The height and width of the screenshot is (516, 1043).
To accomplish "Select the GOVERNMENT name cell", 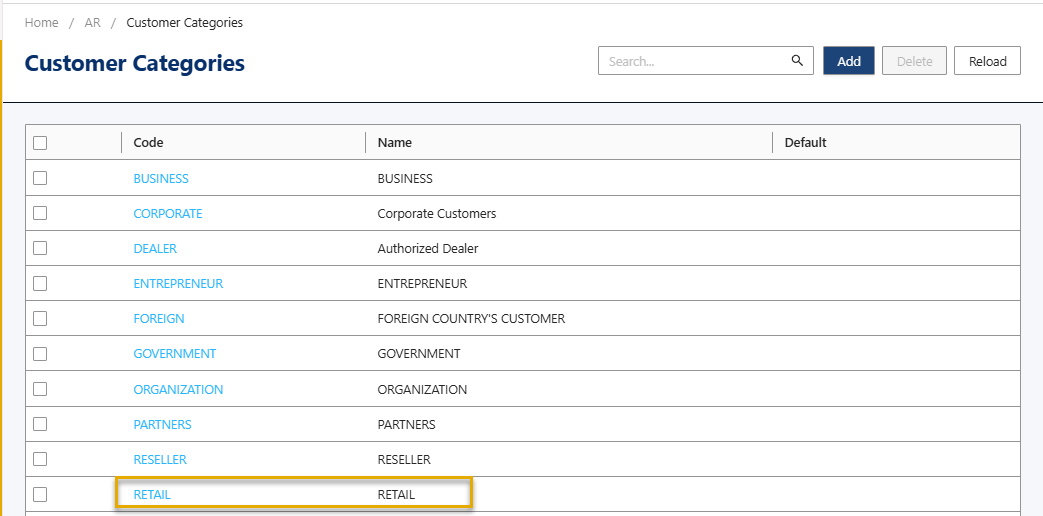I will pyautogui.click(x=418, y=354).
